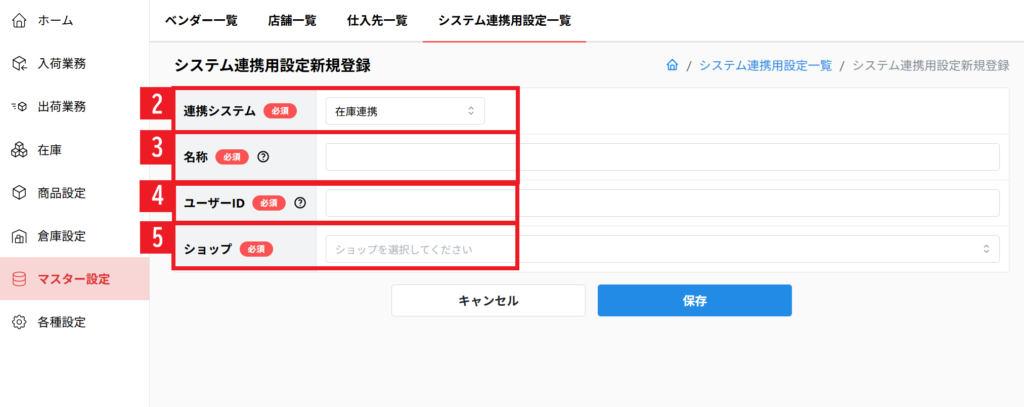Open the 連携システム dropdown showing 在庫連携
The width and height of the screenshot is (1024, 407).
tap(404, 111)
